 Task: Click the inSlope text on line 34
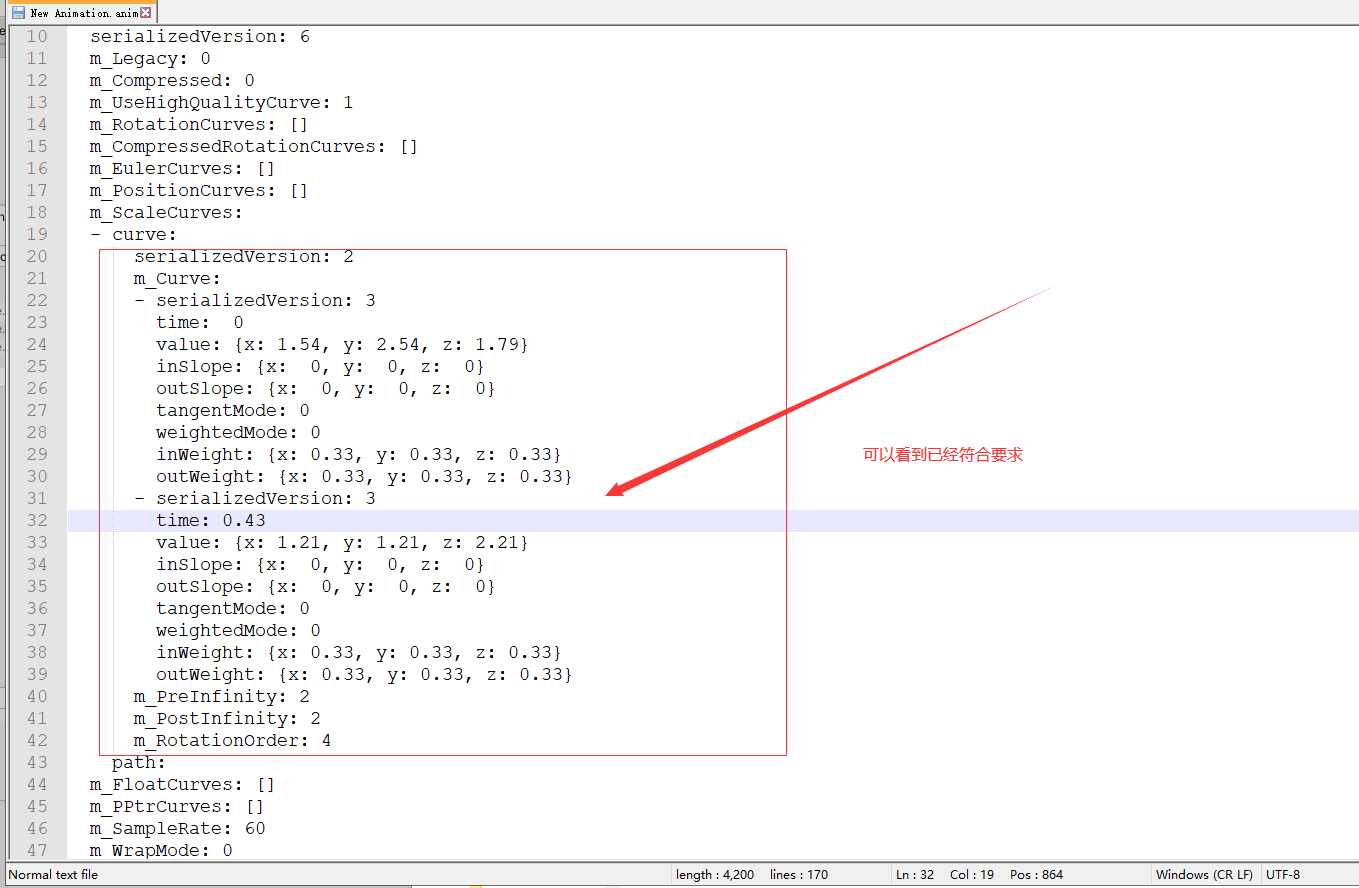320,564
